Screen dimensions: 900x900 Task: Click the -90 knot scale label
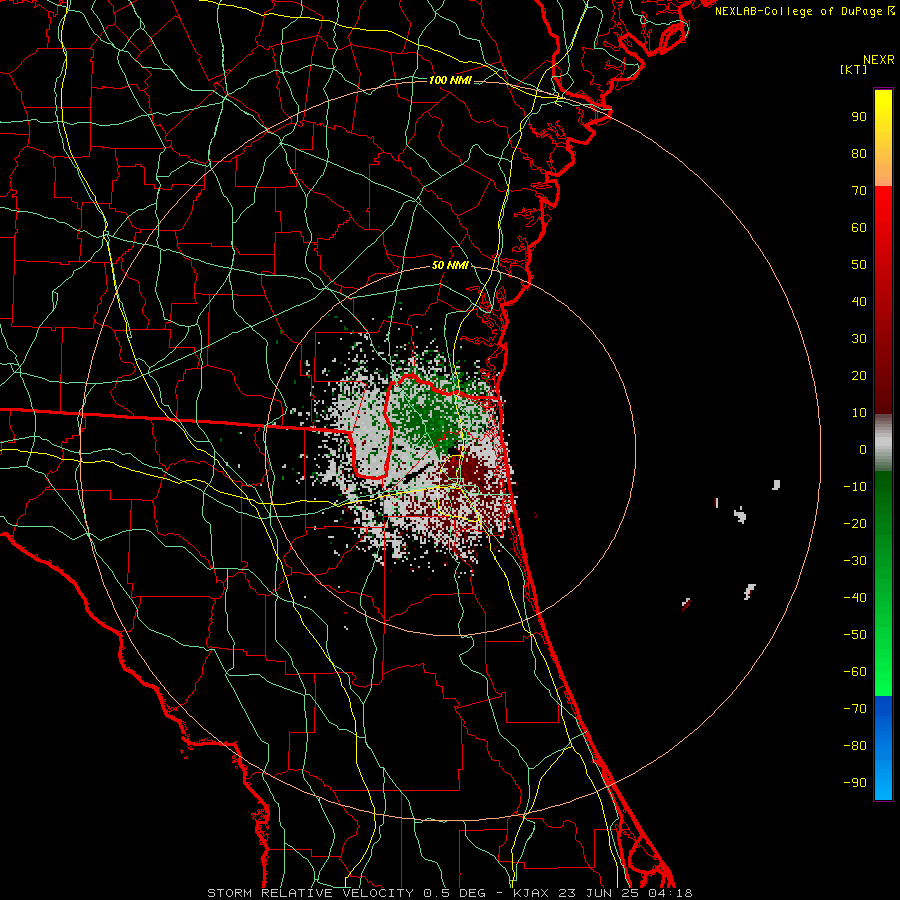855,783
